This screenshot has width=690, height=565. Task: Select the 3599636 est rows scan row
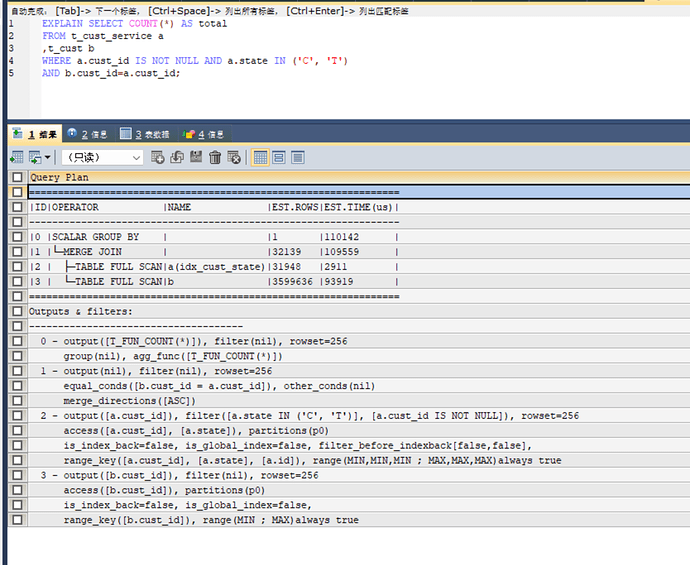point(359,281)
